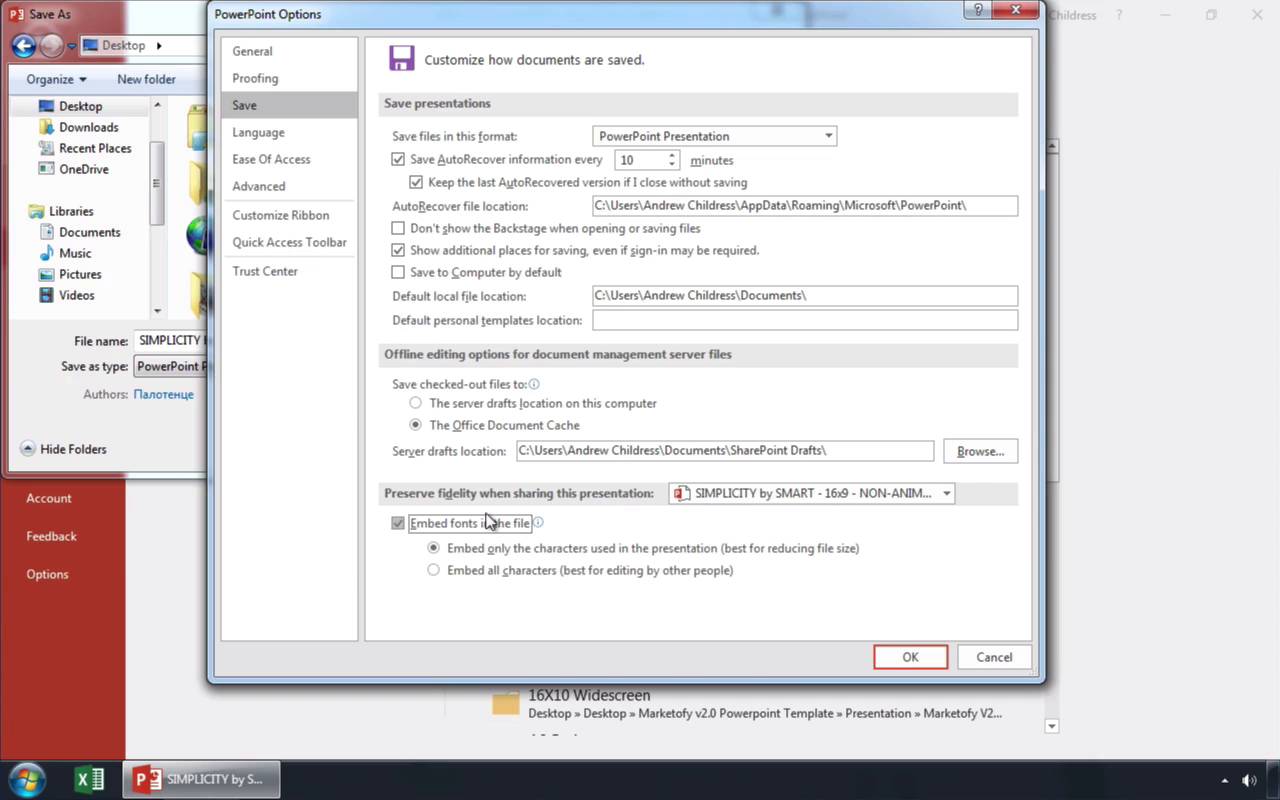Select The server drafts location radio button
Image resolution: width=1280 pixels, height=800 pixels.
(x=416, y=403)
